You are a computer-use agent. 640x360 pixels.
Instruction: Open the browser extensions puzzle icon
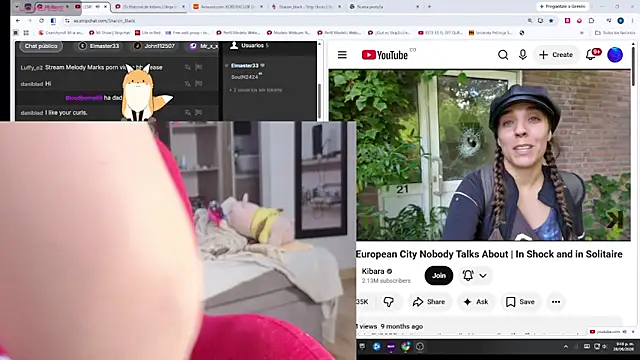click(591, 20)
